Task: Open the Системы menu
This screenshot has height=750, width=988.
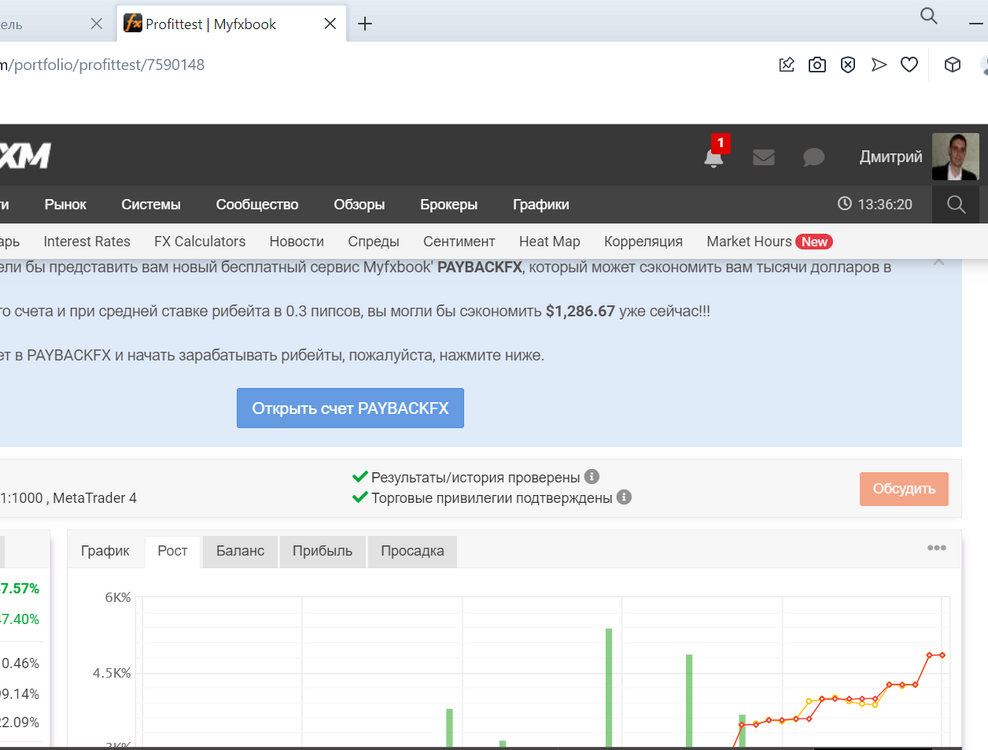Action: tap(151, 204)
